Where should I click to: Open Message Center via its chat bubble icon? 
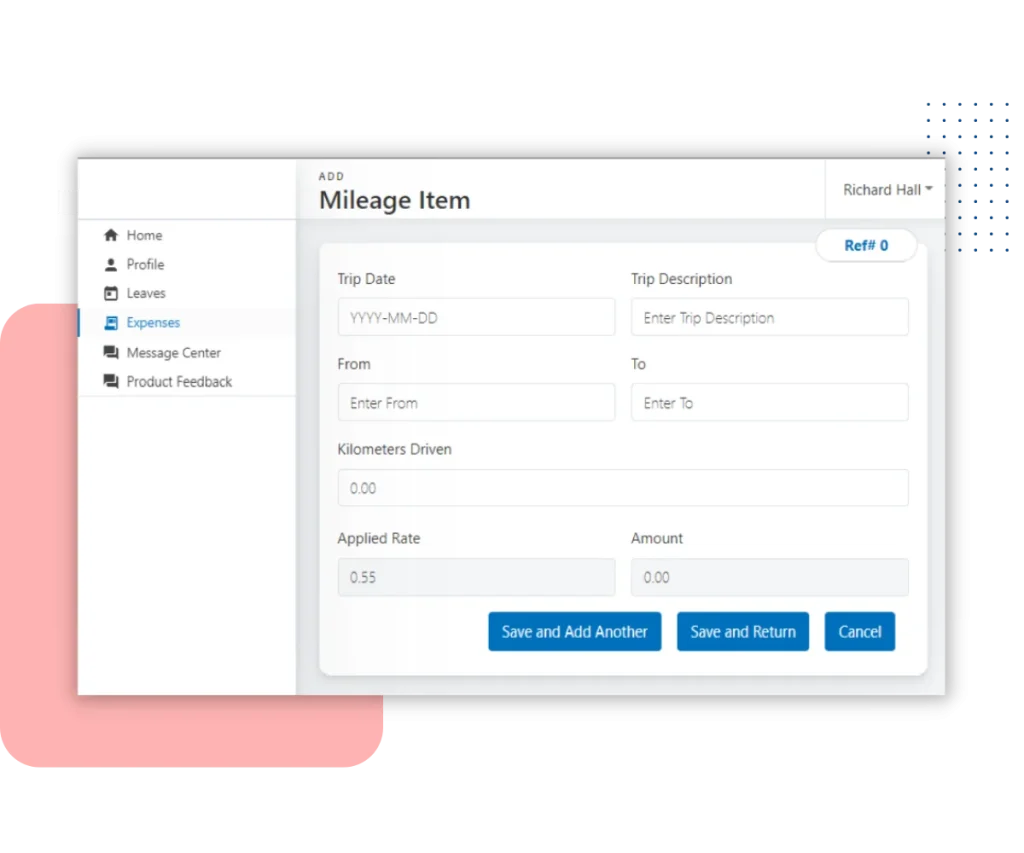pos(110,352)
